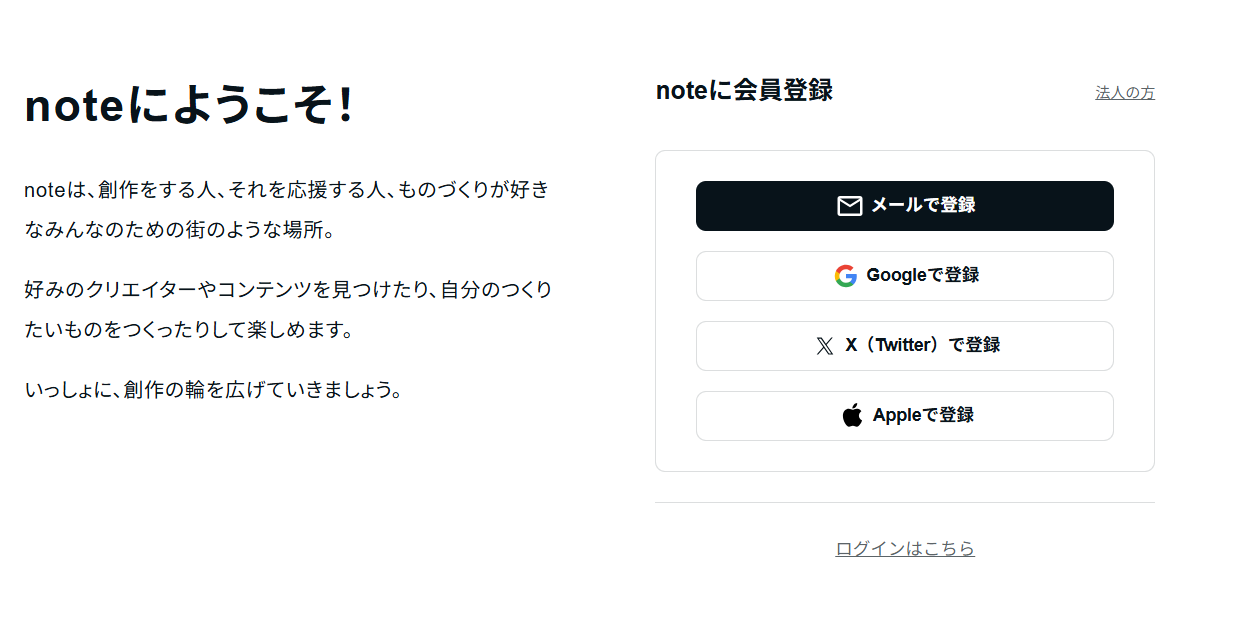The image size is (1241, 617).
Task: Register using the メールで登録 button
Action: click(x=905, y=206)
